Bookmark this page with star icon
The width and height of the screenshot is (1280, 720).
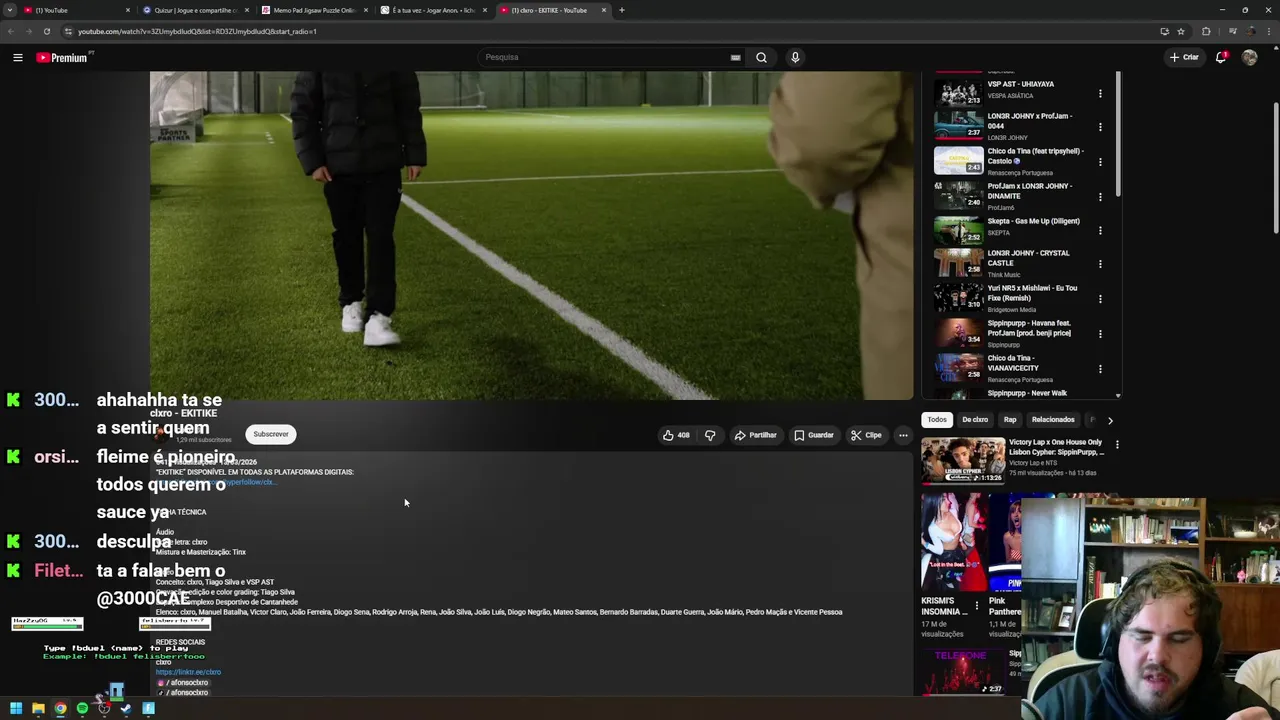[1181, 31]
